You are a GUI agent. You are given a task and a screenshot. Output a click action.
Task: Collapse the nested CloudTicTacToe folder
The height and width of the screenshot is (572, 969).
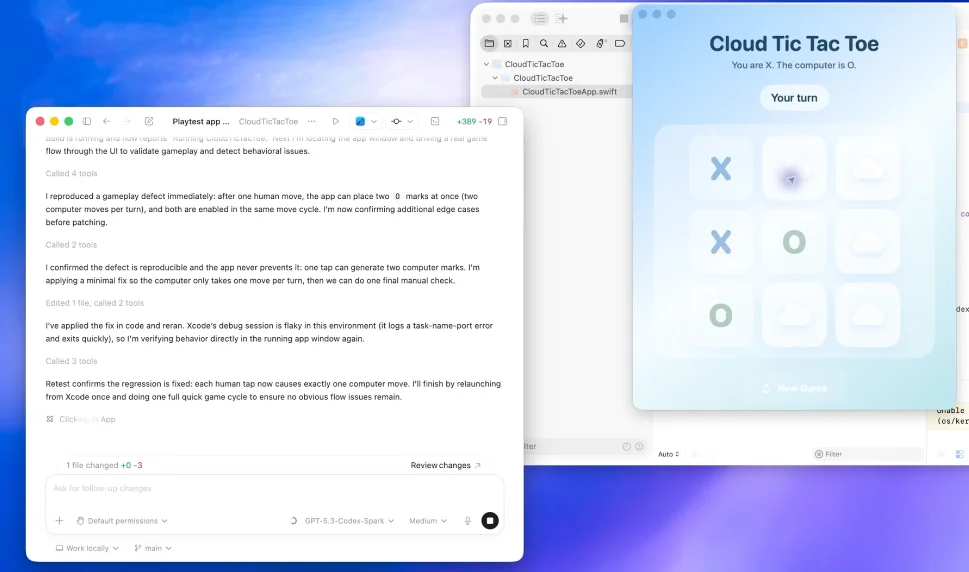[495, 78]
